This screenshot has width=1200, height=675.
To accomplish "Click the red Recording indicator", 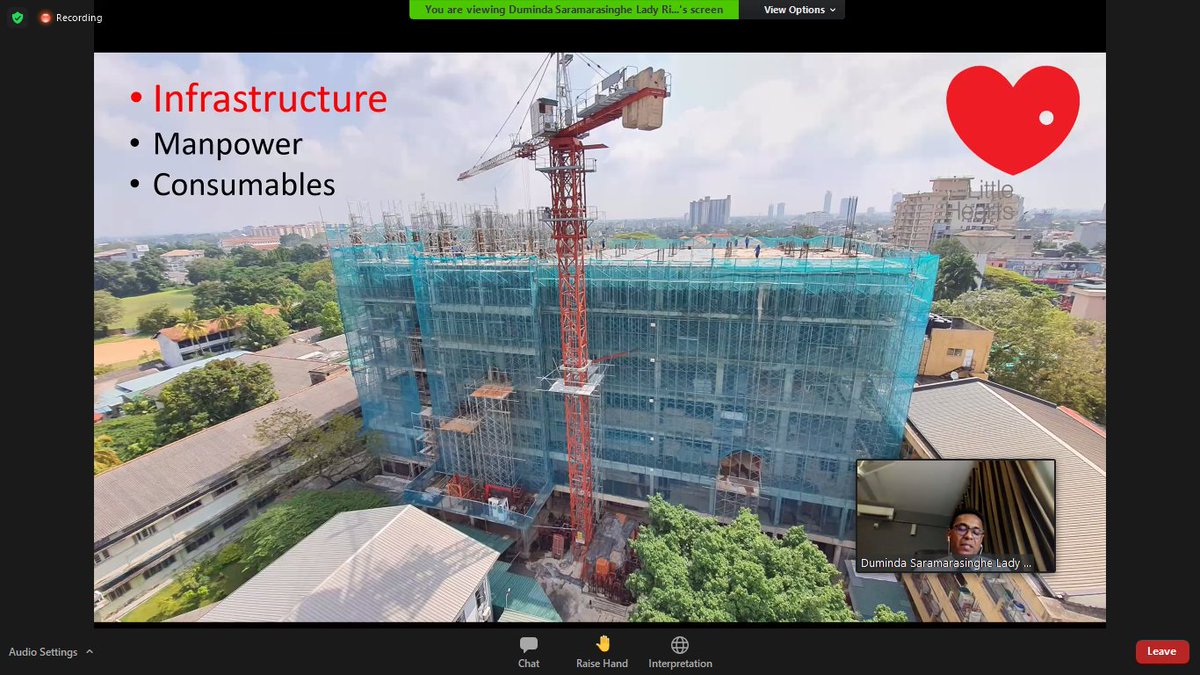I will 71,17.
